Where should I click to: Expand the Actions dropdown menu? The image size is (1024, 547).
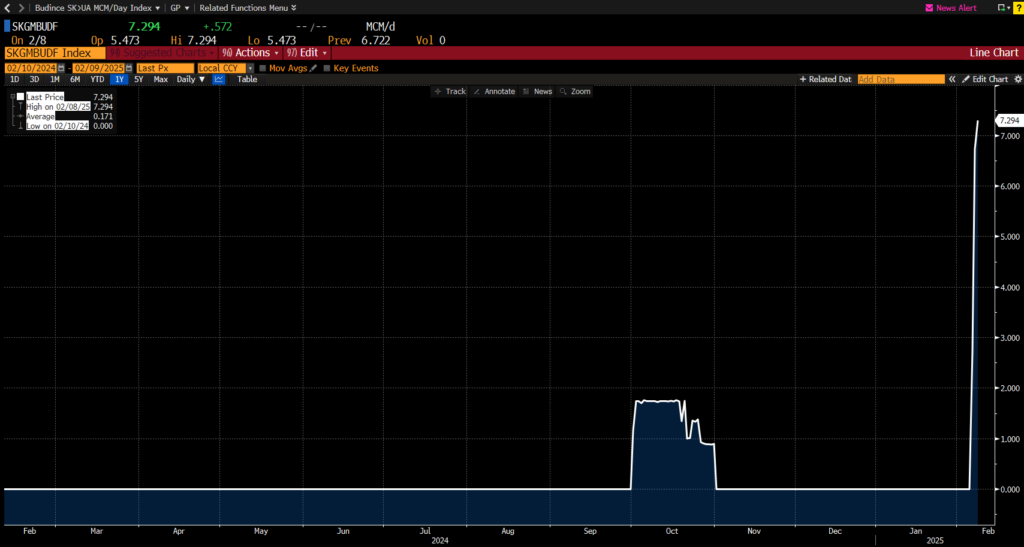[246, 52]
